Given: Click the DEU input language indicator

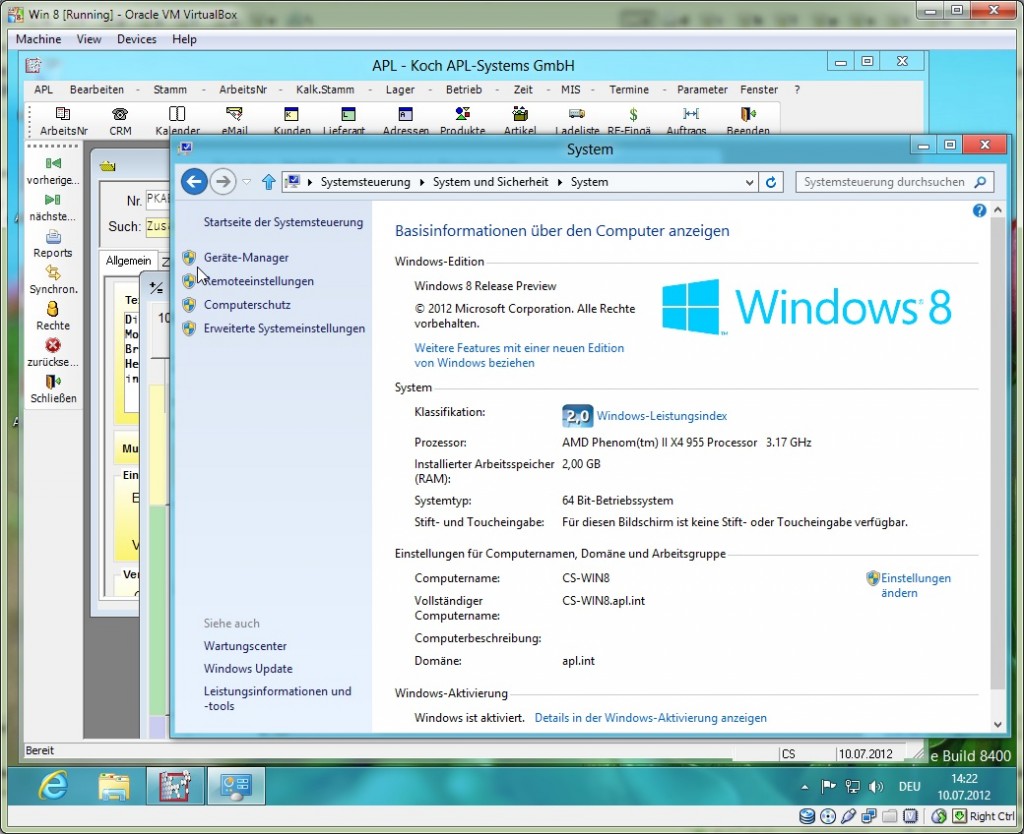Looking at the screenshot, I should (x=909, y=786).
